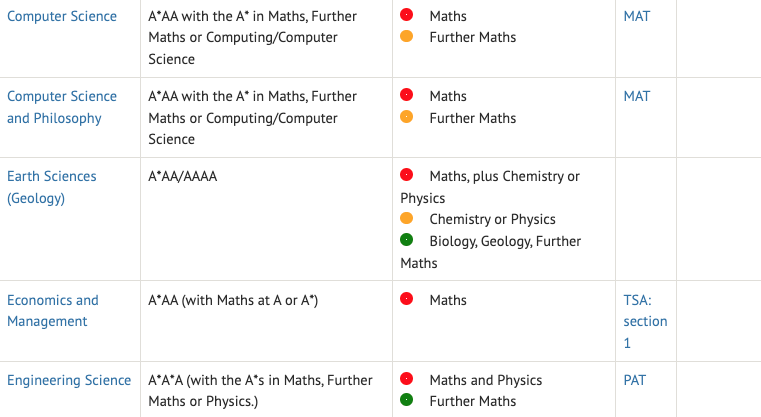Click the red dot in the Economics and Management row
This screenshot has height=417, width=761.
[406, 299]
